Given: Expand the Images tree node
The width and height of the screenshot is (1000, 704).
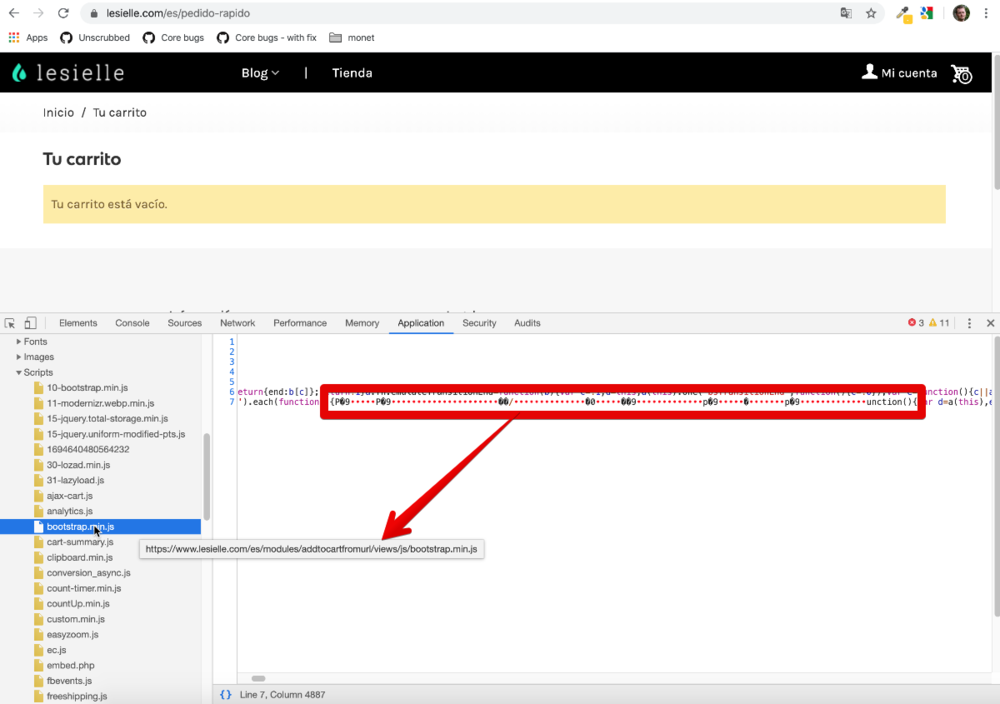Looking at the screenshot, I should [x=19, y=357].
